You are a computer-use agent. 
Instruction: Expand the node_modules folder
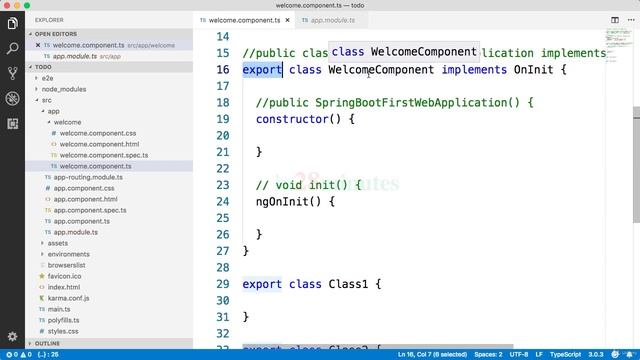coord(64,89)
